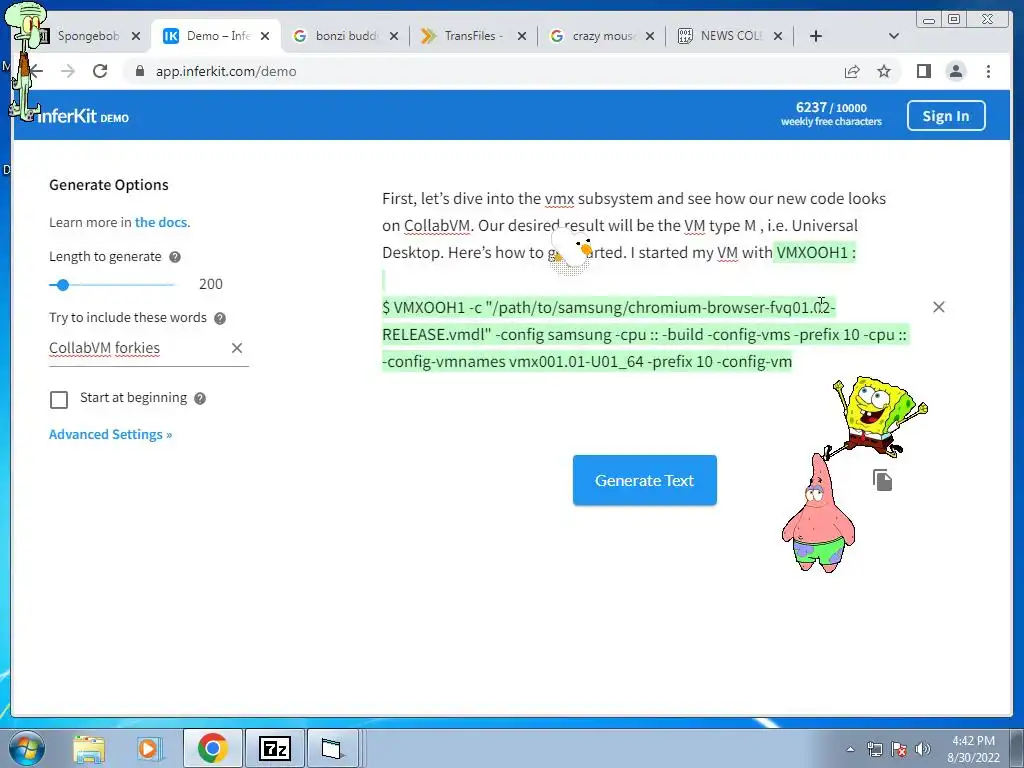Click the weekly free characters counter
The height and width of the screenshot is (768, 1024).
coord(831,114)
